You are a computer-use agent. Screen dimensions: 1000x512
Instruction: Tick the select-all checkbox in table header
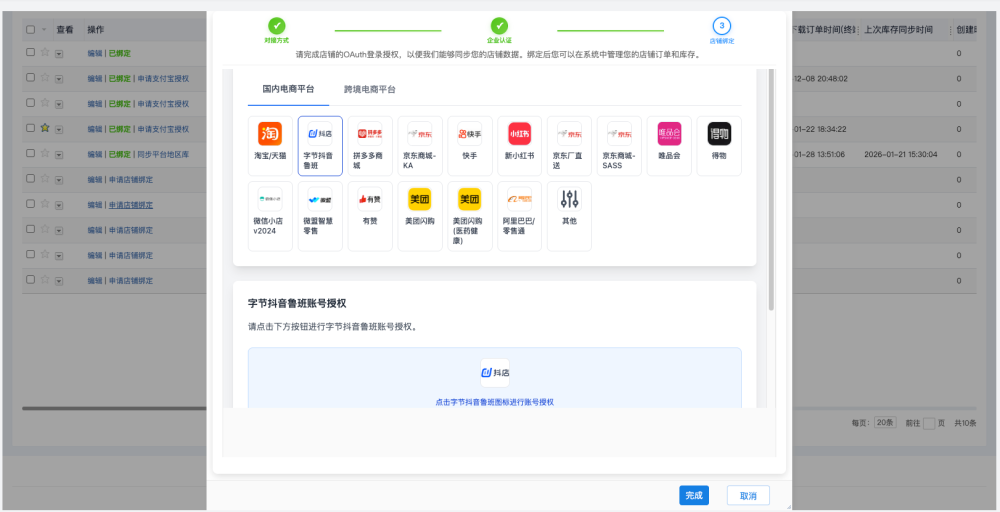pyautogui.click(x=30, y=29)
